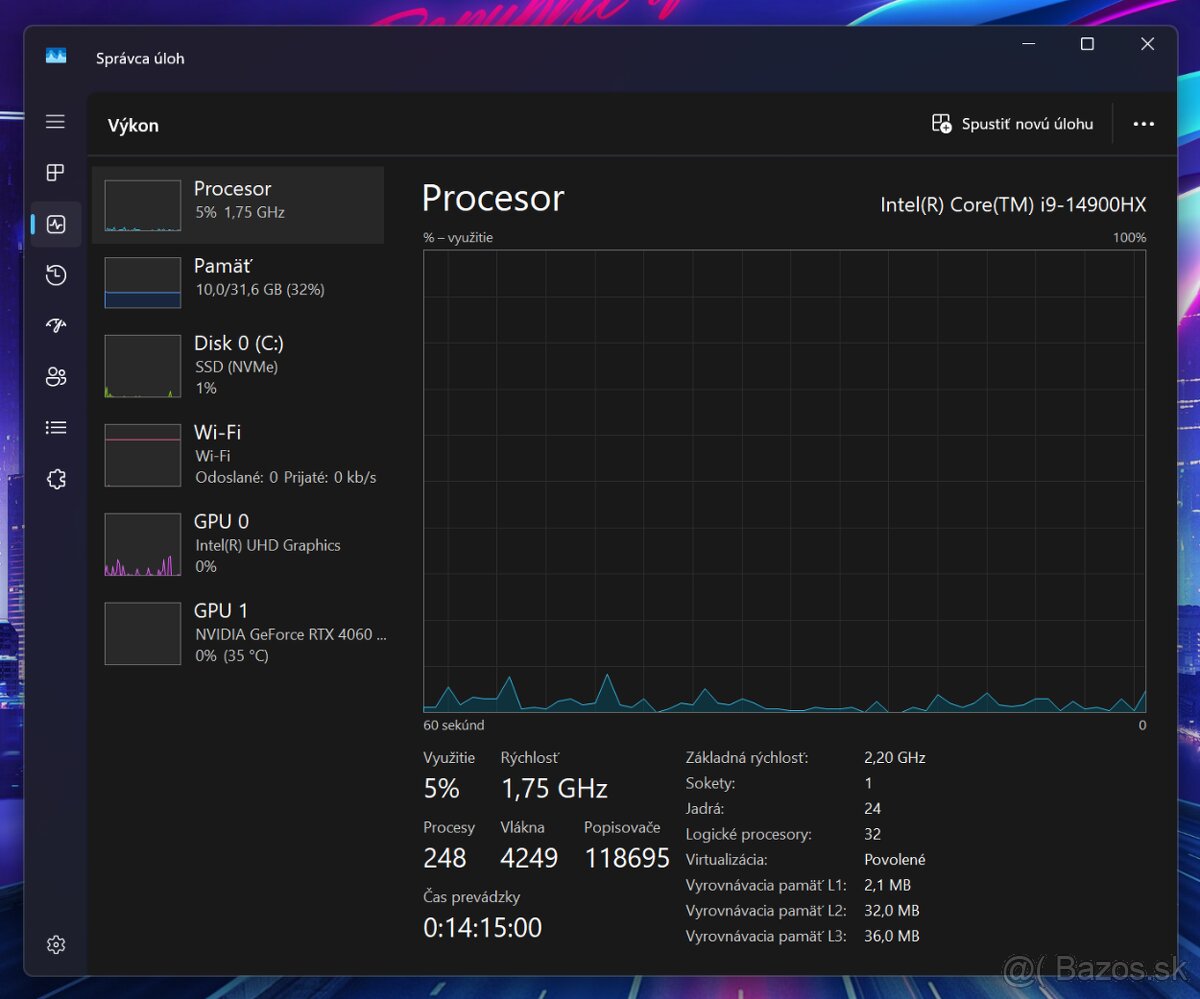Select Procesor in the resource list
Image resolution: width=1200 pixels, height=999 pixels.
[238, 205]
